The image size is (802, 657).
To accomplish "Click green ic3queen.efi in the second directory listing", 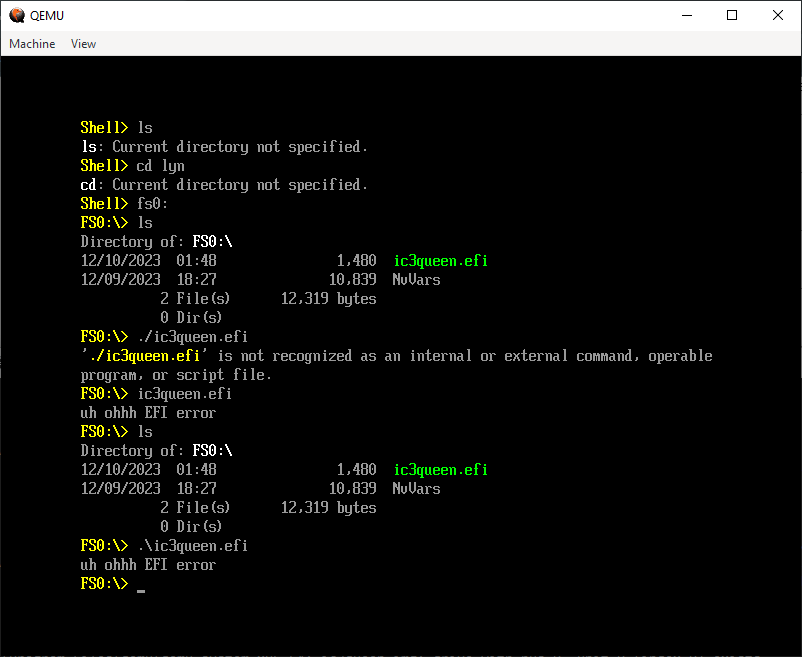I will 440,470.
